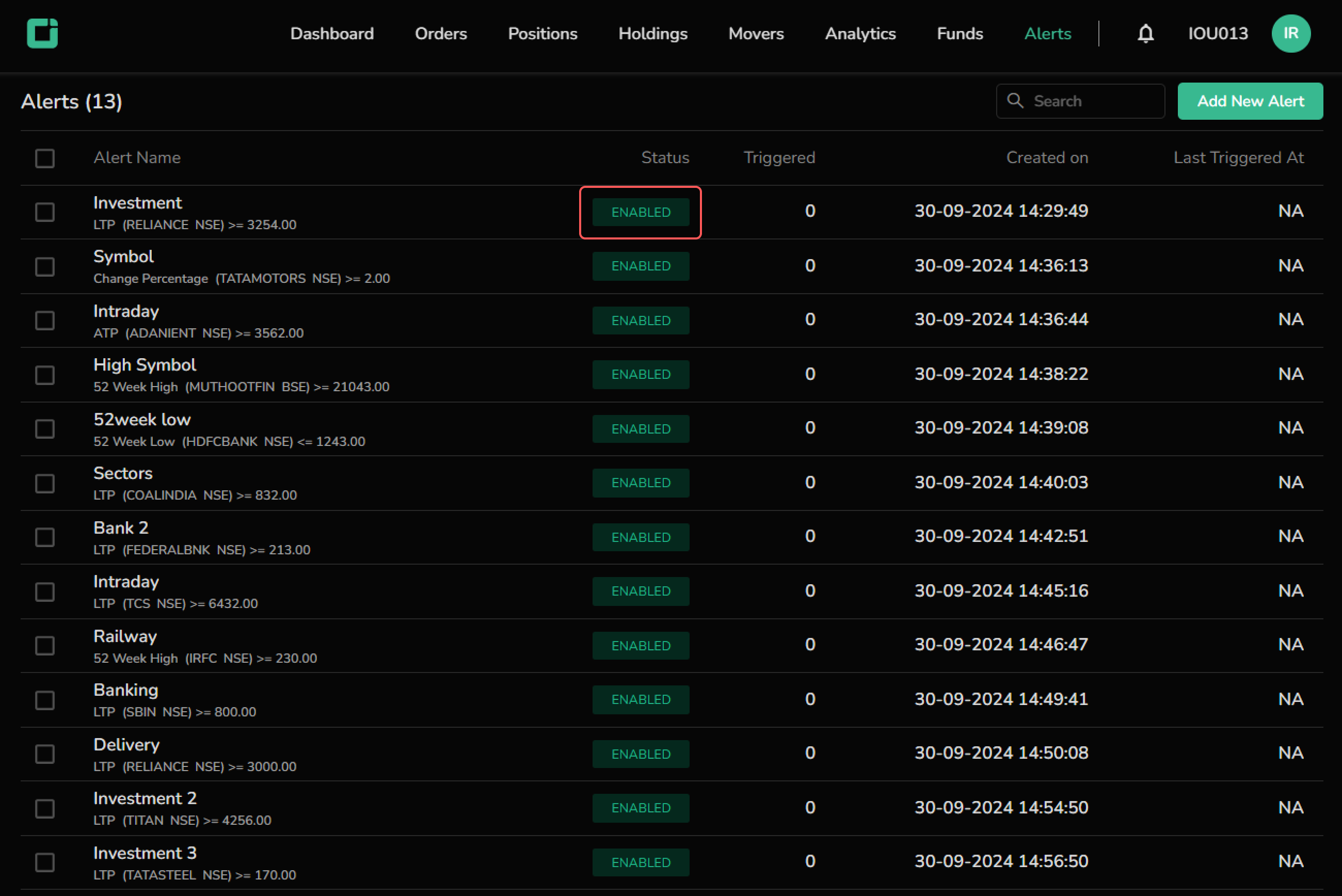Toggle the select-all alerts checkbox in header
This screenshot has width=1342, height=896.
click(x=44, y=158)
